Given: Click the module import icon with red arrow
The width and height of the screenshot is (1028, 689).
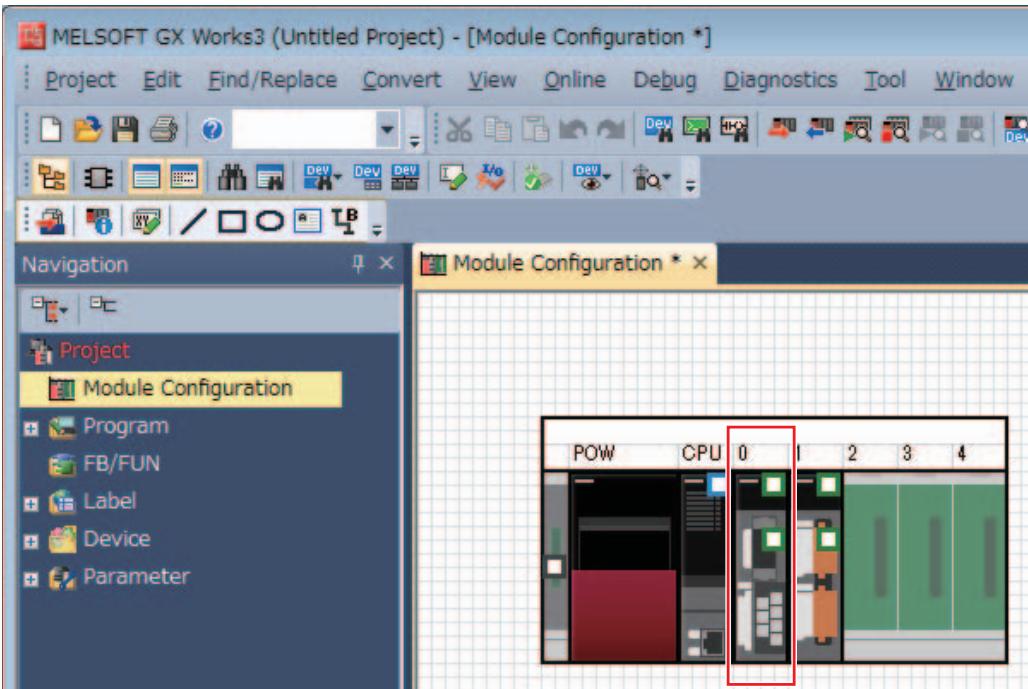Looking at the screenshot, I should pos(52,222).
